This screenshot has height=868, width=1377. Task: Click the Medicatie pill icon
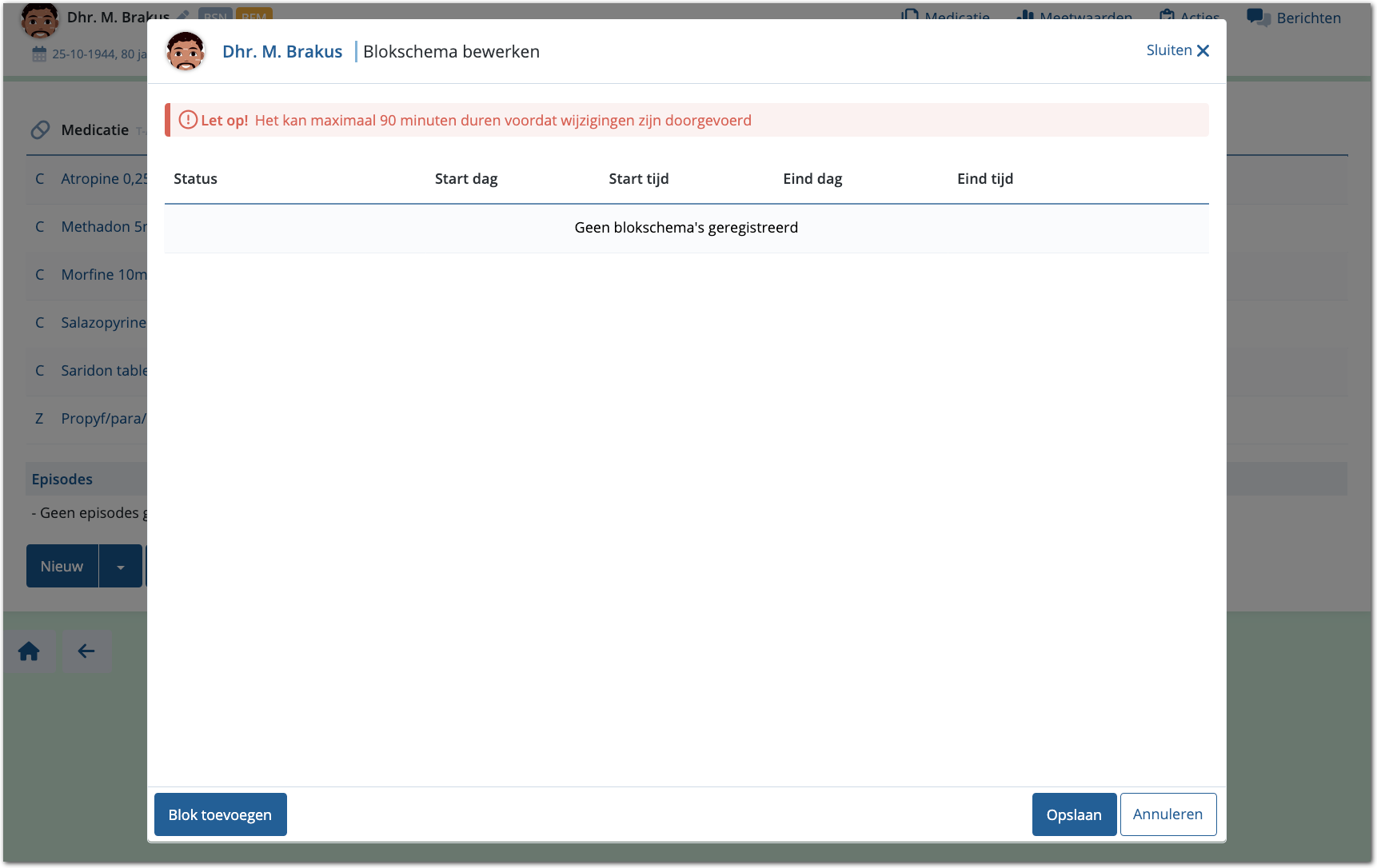40,129
